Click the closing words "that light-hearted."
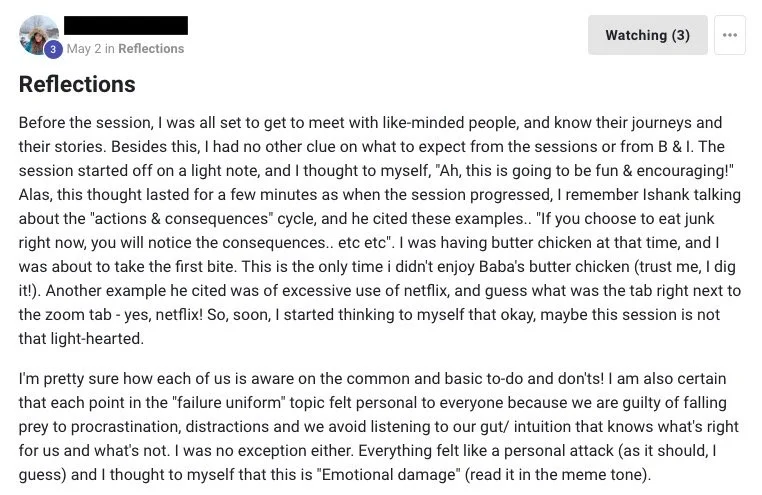Screen dimensions: 762x495 click(81, 339)
